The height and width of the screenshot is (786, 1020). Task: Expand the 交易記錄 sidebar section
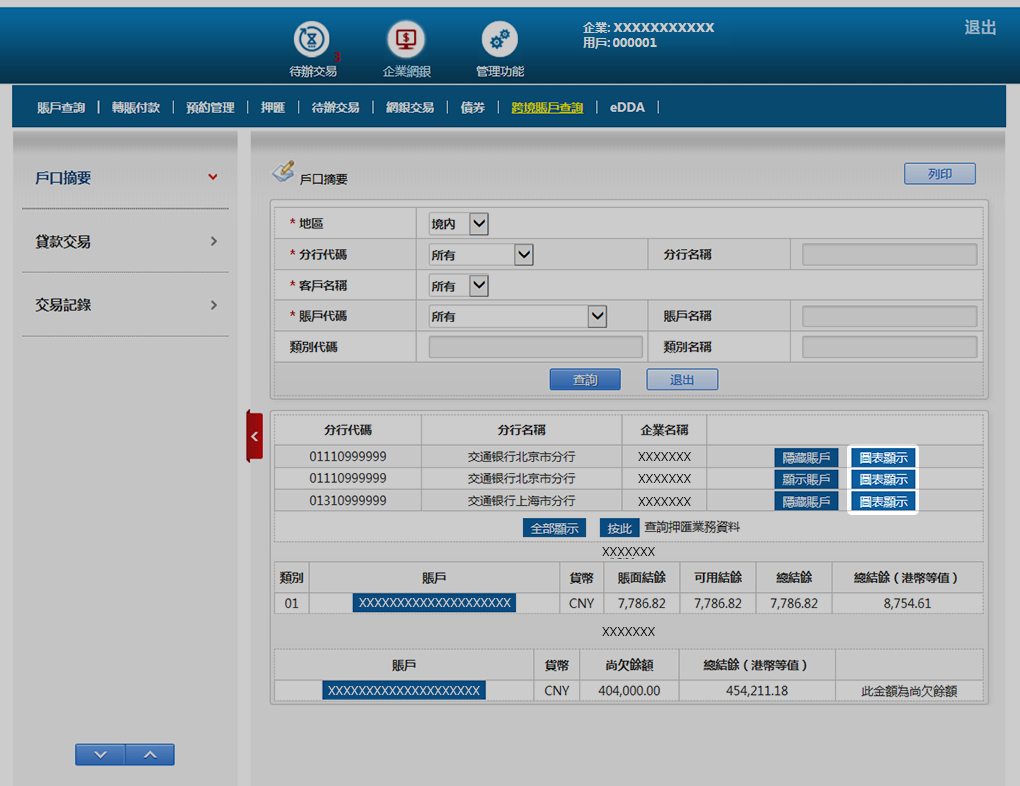click(x=126, y=305)
